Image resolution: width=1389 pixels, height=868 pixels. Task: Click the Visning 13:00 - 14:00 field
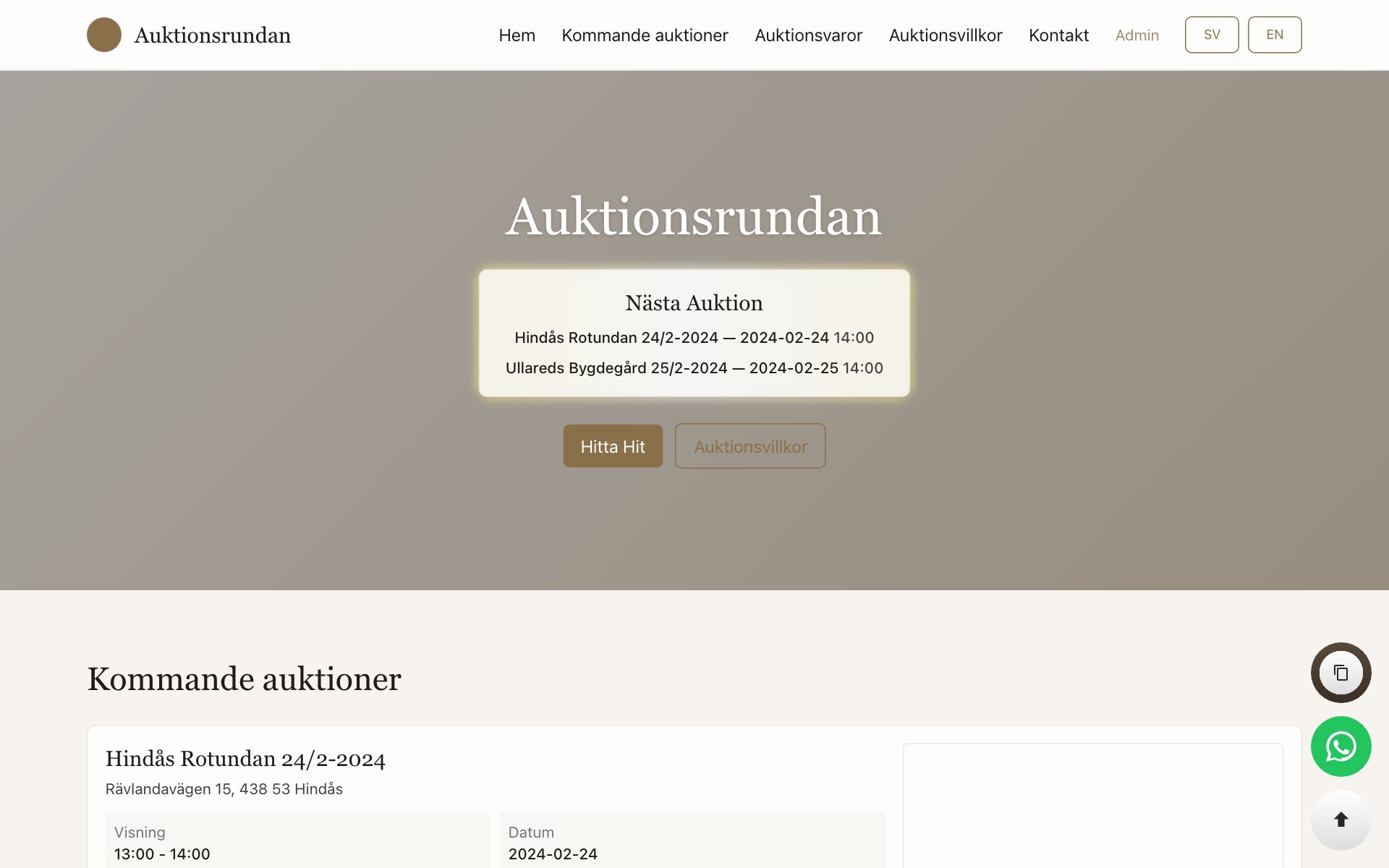[297, 841]
